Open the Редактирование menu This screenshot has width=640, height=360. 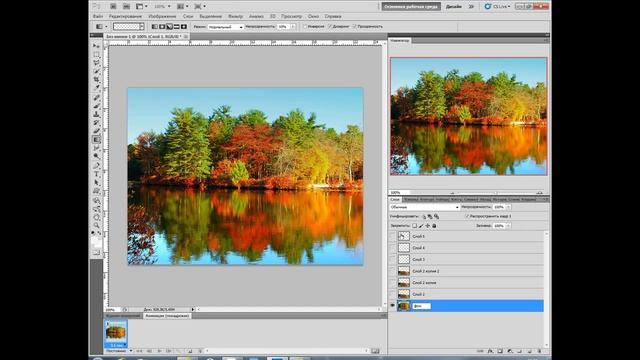(x=125, y=16)
